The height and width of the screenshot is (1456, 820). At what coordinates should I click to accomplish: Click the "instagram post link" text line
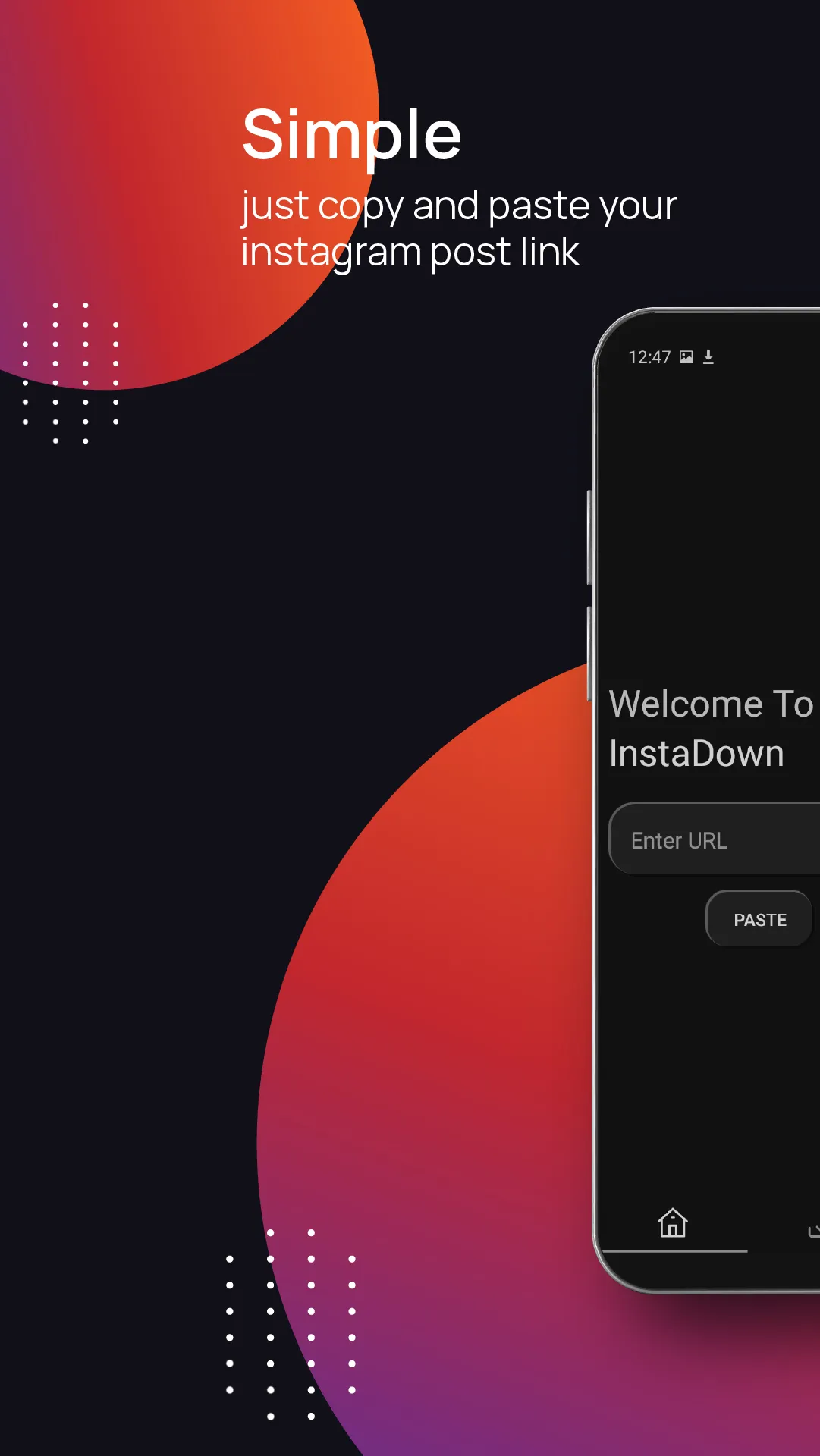(410, 252)
